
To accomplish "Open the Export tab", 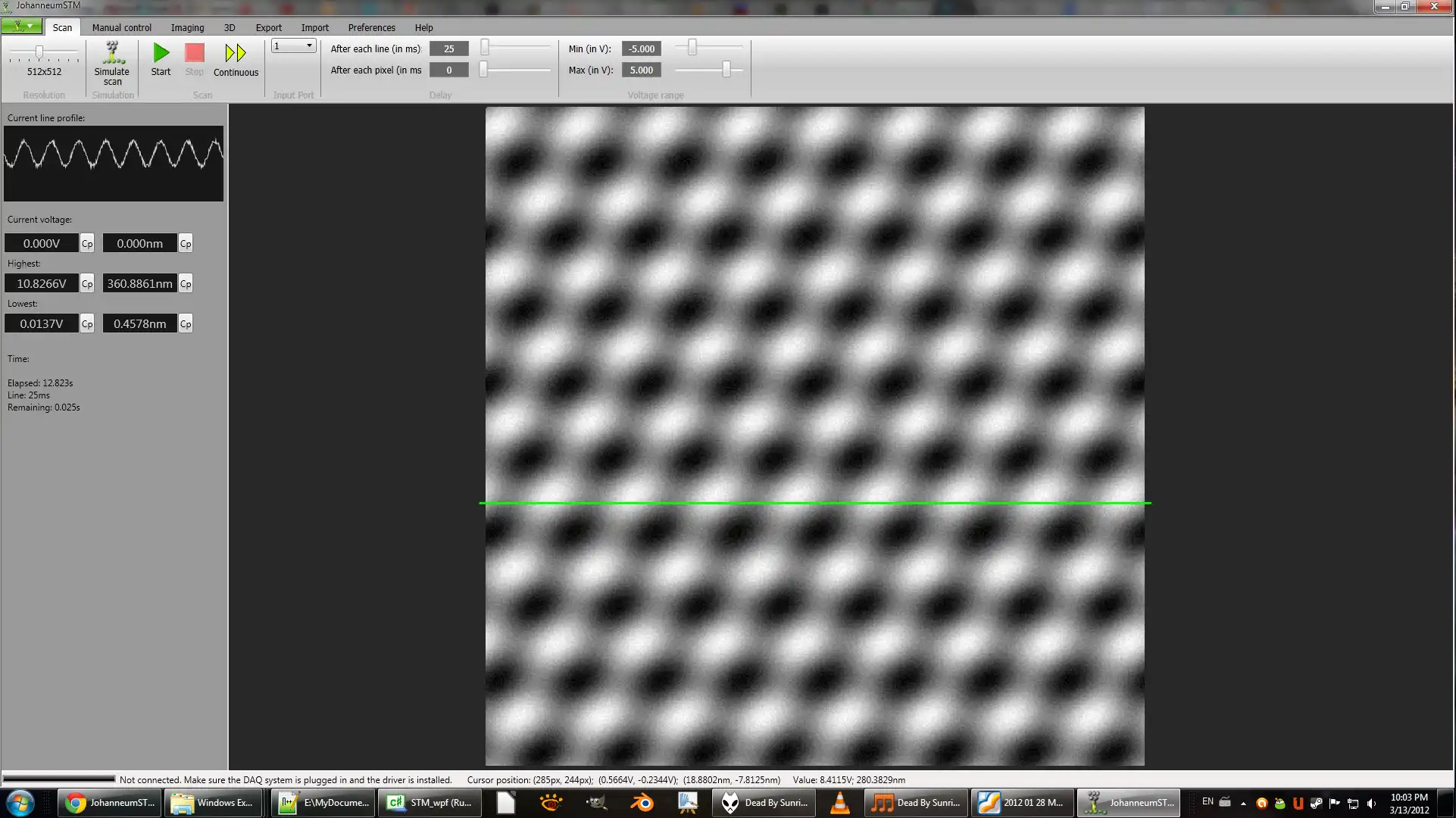I will click(268, 27).
